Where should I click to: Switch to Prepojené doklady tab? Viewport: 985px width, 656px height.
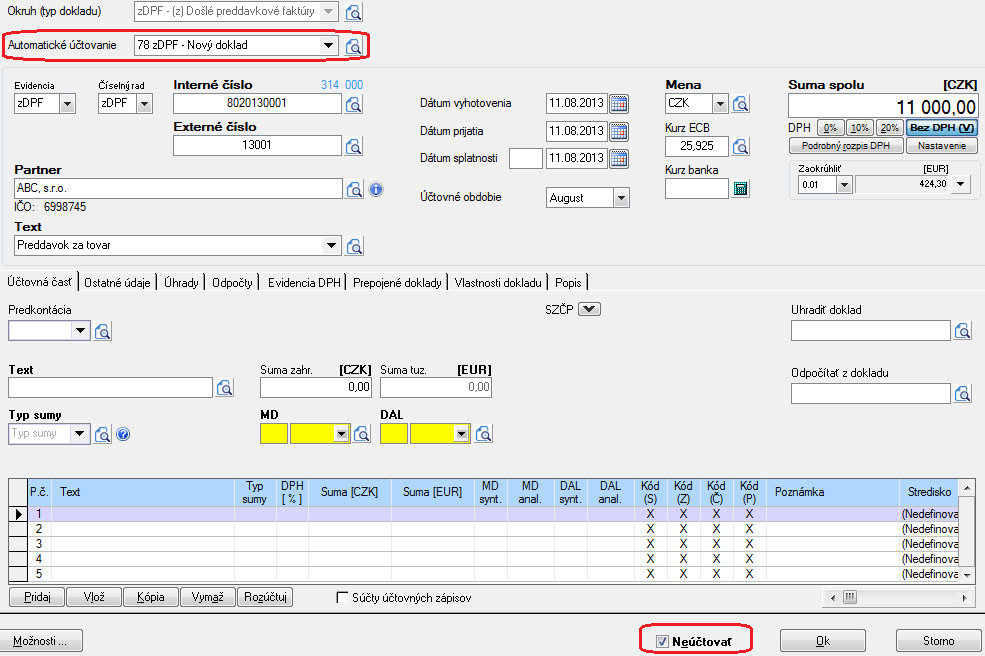[x=397, y=283]
